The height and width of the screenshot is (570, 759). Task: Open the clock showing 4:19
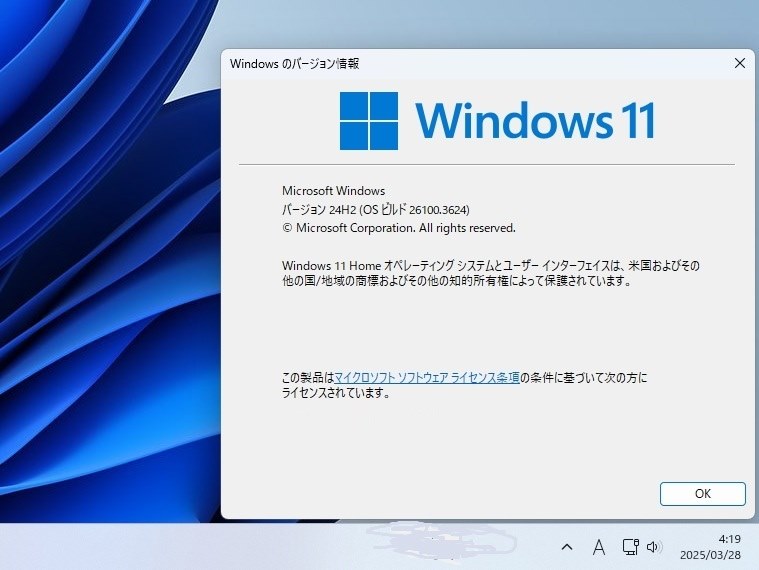729,539
